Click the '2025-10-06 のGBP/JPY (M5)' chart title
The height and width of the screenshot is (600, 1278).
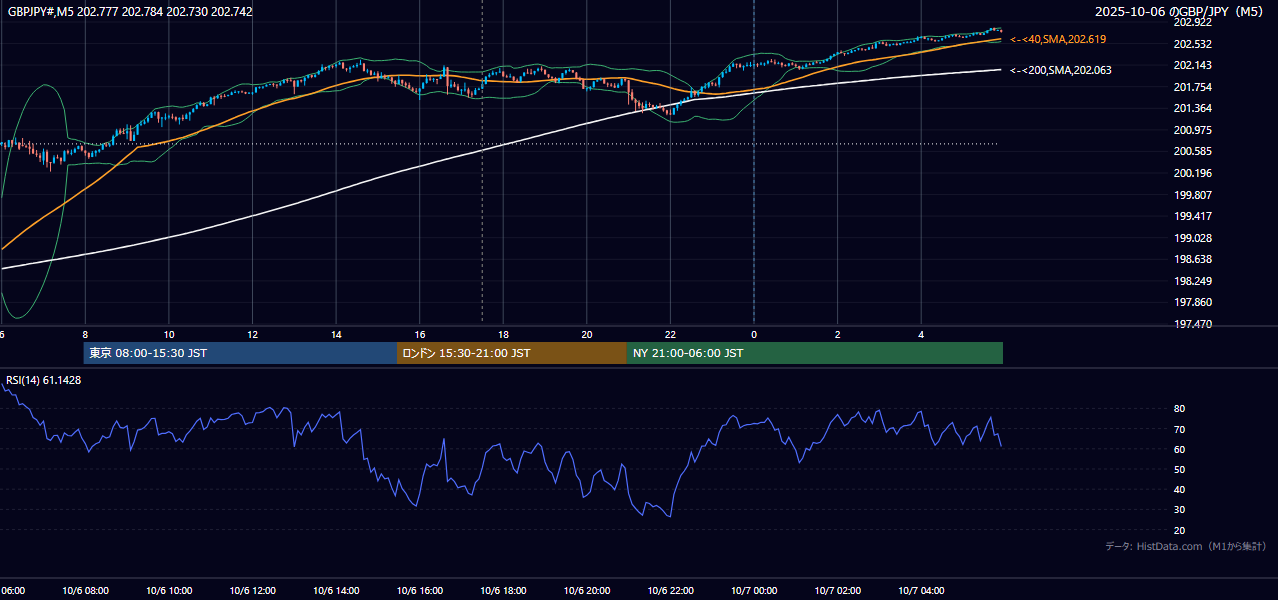[1178, 11]
